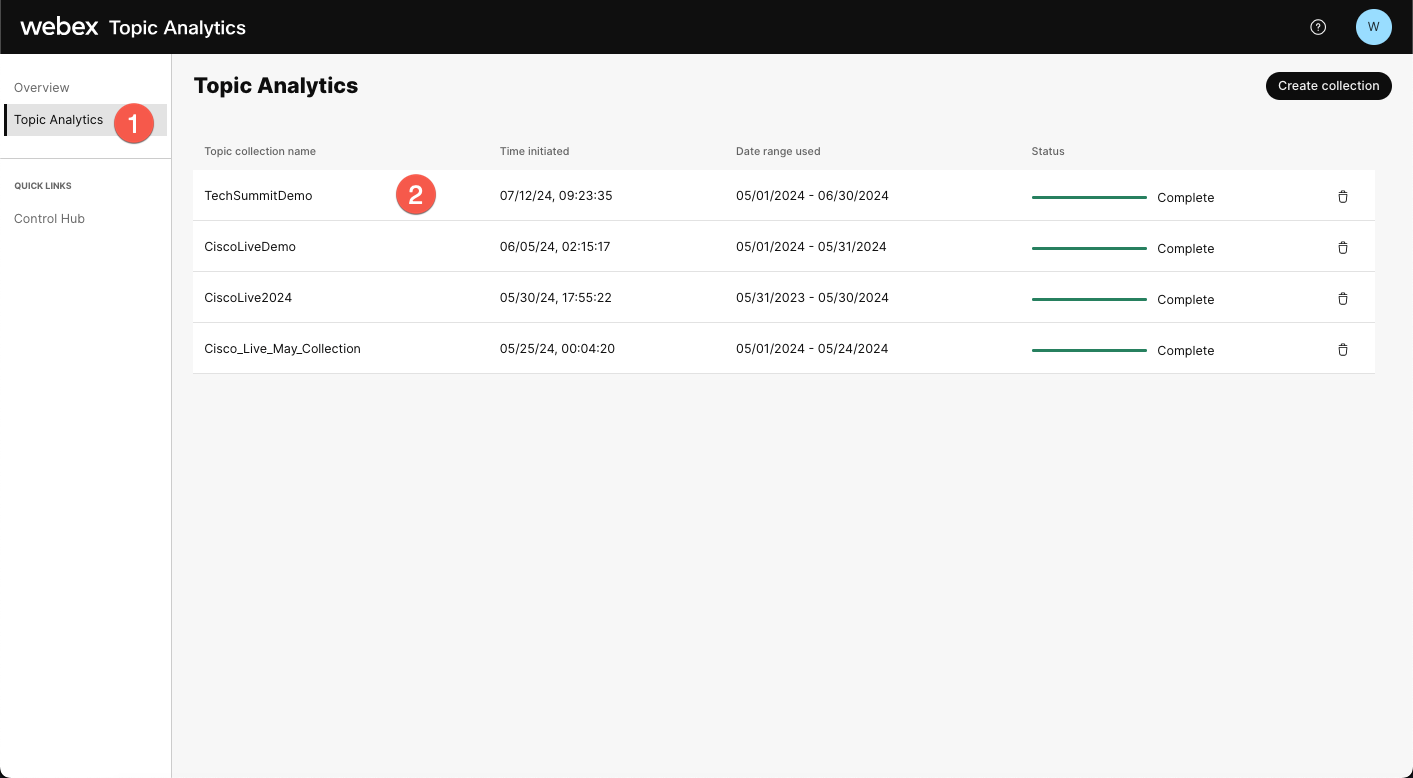Click the Time initiated column header
The height and width of the screenshot is (778, 1413).
point(534,151)
